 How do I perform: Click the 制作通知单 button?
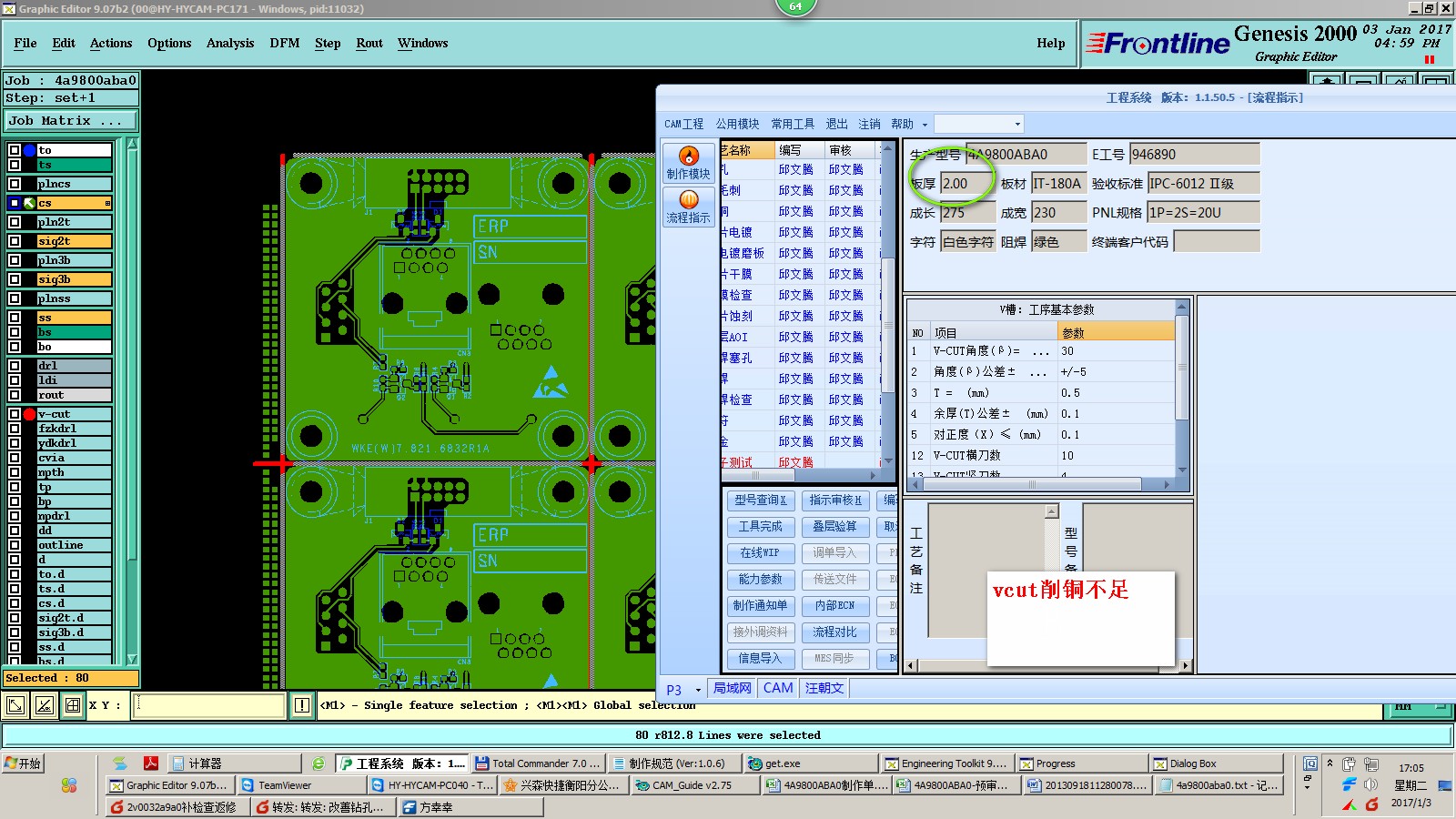point(761,605)
